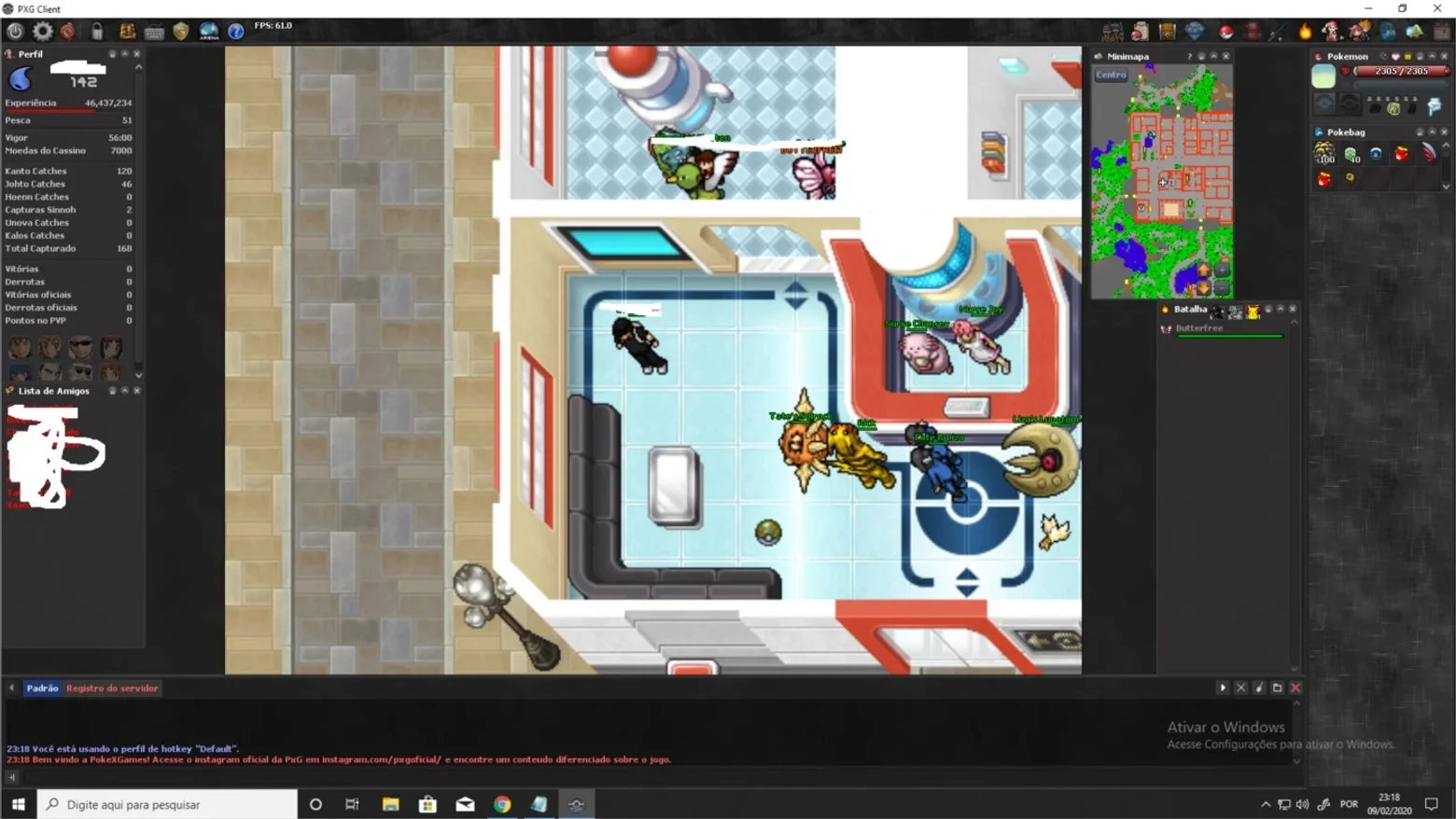This screenshot has height=819, width=1456.
Task: Open Microsoft Store from the taskbar
Action: click(427, 804)
